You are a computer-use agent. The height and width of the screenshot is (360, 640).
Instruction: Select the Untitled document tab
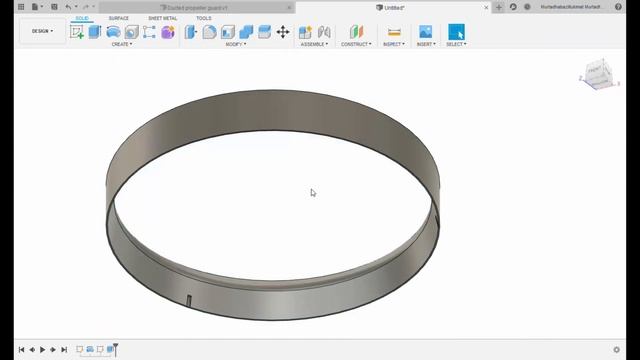point(393,7)
